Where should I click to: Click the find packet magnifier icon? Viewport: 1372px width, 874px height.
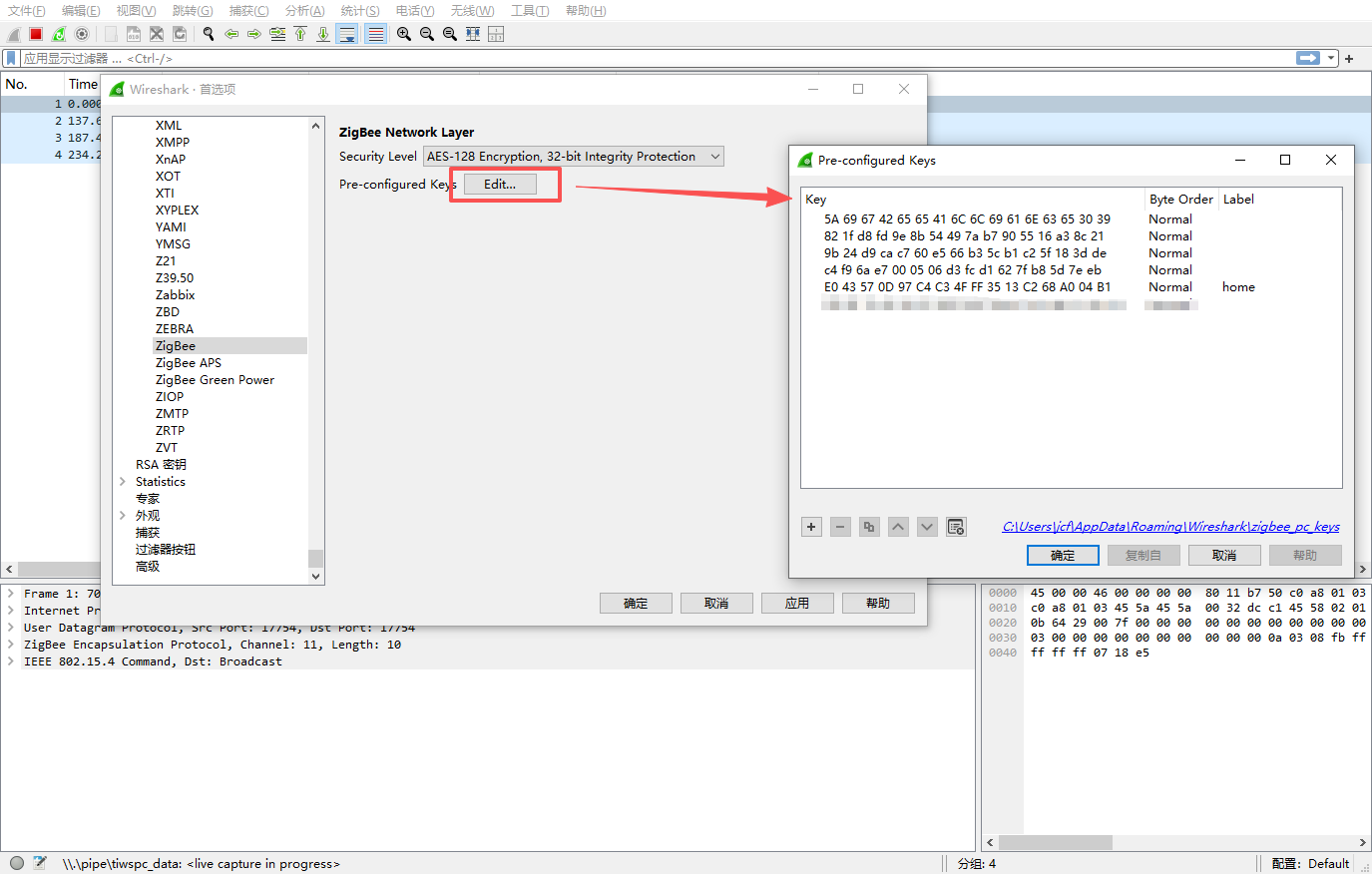(x=209, y=34)
